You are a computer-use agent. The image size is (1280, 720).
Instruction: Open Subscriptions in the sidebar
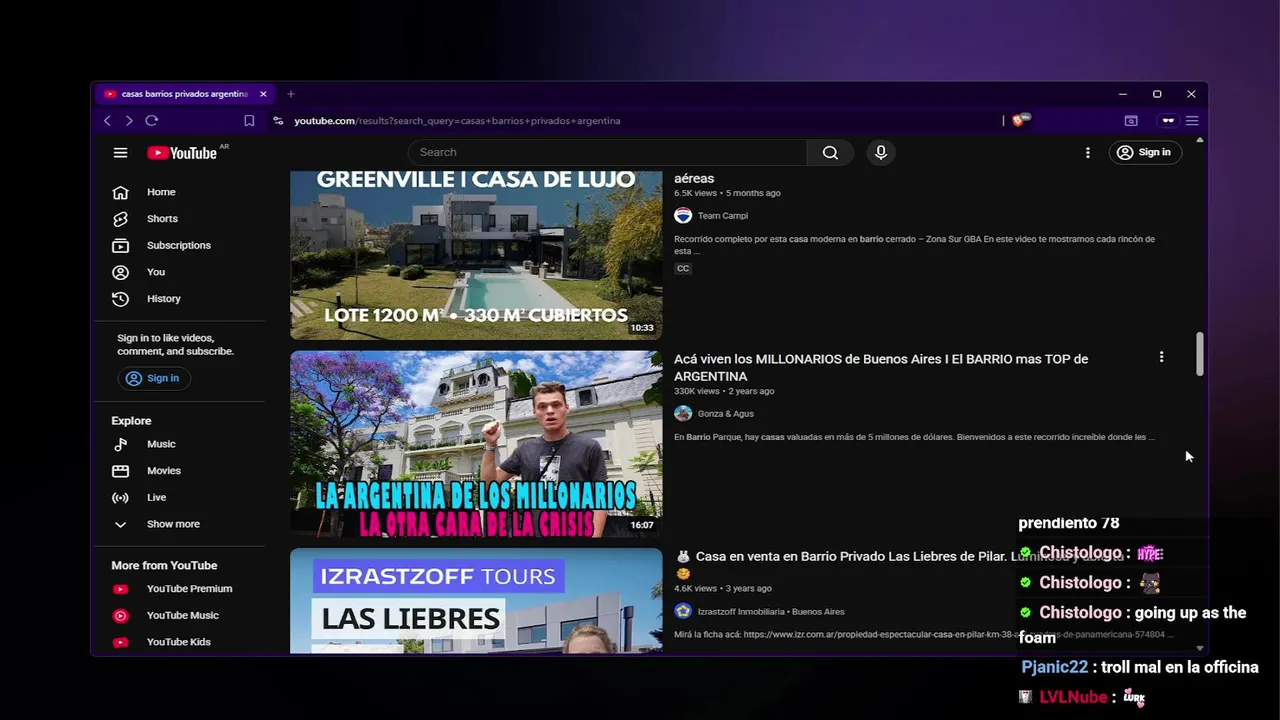click(x=180, y=245)
